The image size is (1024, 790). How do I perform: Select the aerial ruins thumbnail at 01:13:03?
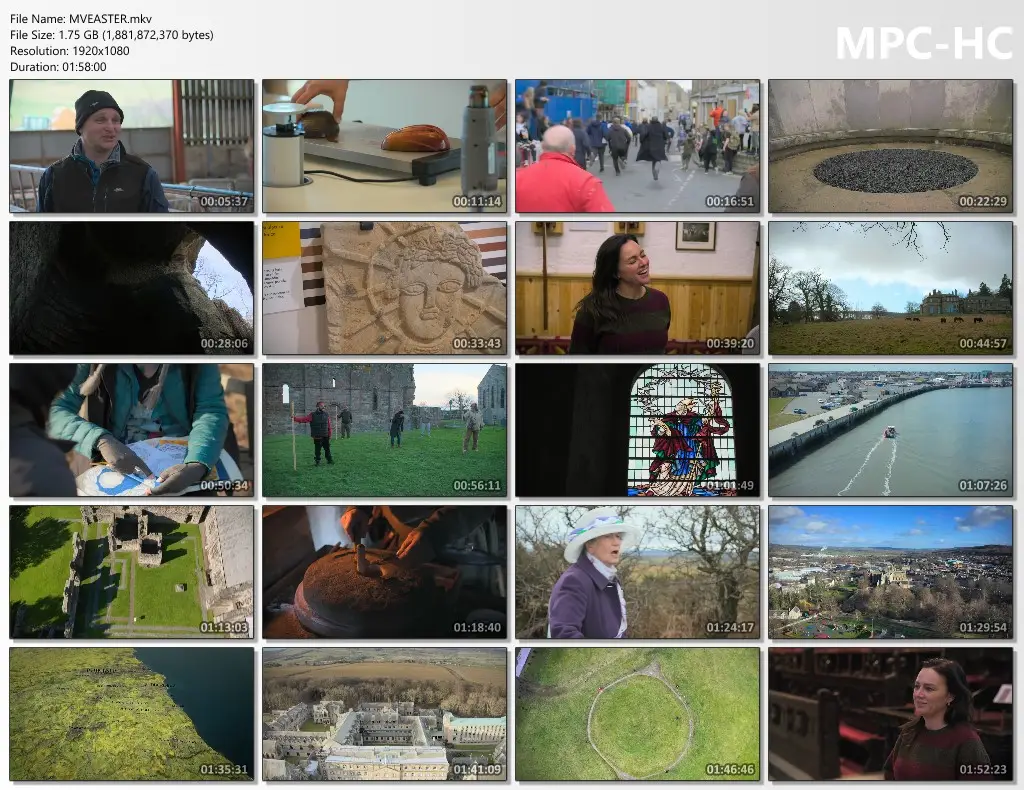pos(132,572)
